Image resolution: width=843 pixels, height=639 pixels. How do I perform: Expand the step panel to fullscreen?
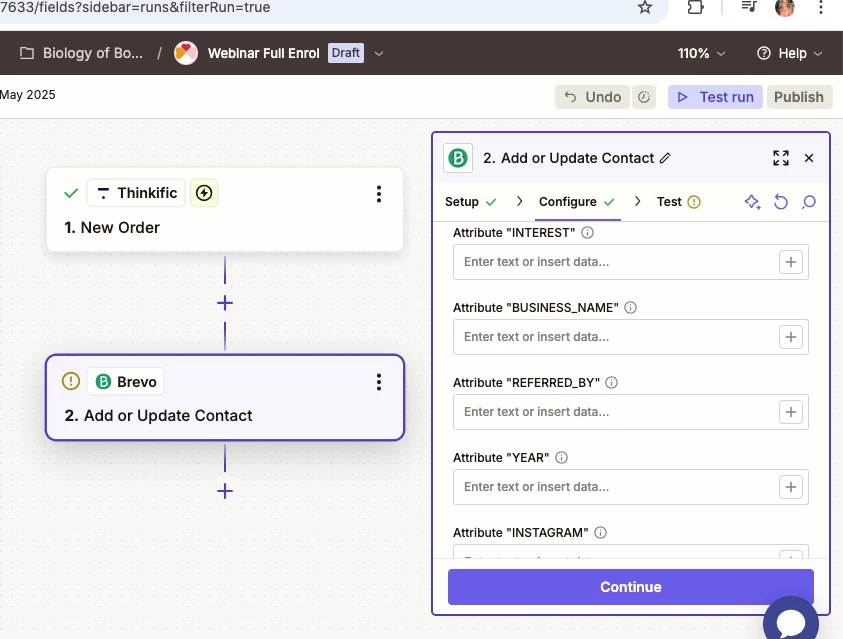point(781,158)
